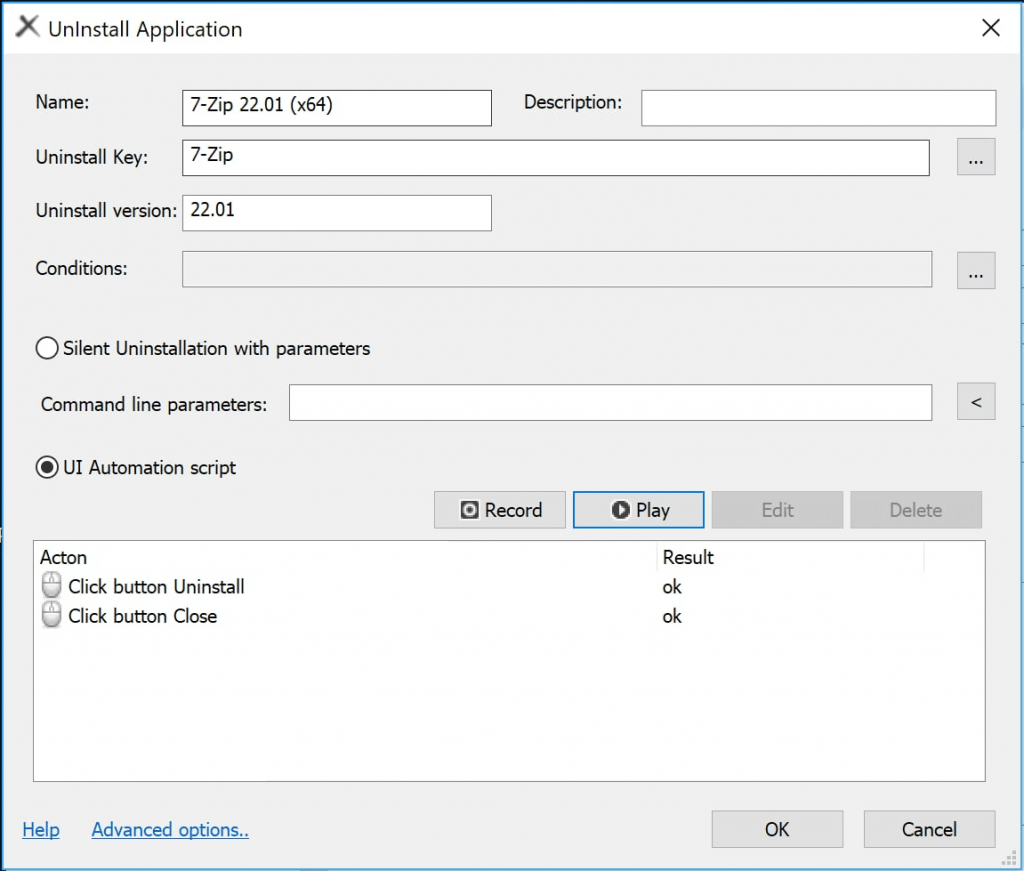Image resolution: width=1024 pixels, height=871 pixels.
Task: Focus the Name input field
Action: [x=337, y=108]
